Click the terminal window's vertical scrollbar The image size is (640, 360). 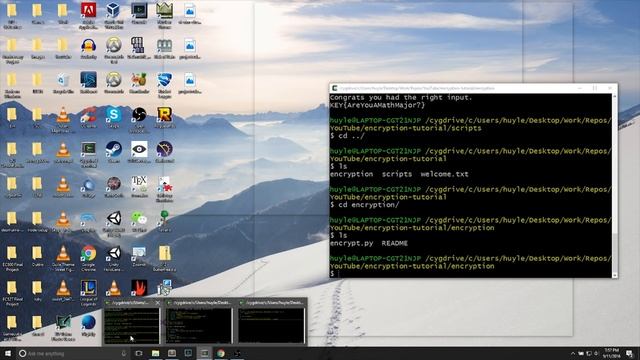[x=615, y=186]
